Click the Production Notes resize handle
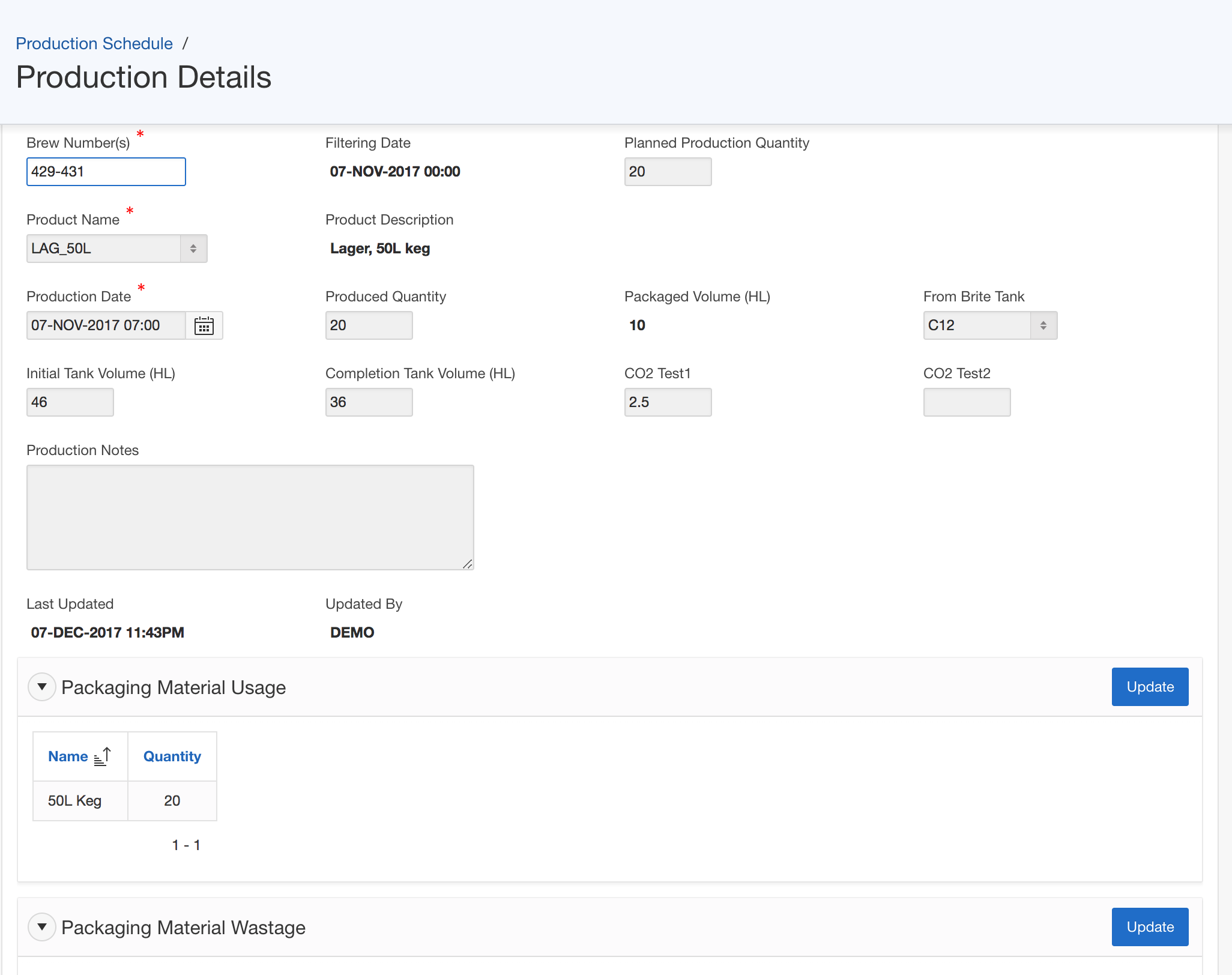 coord(468,564)
